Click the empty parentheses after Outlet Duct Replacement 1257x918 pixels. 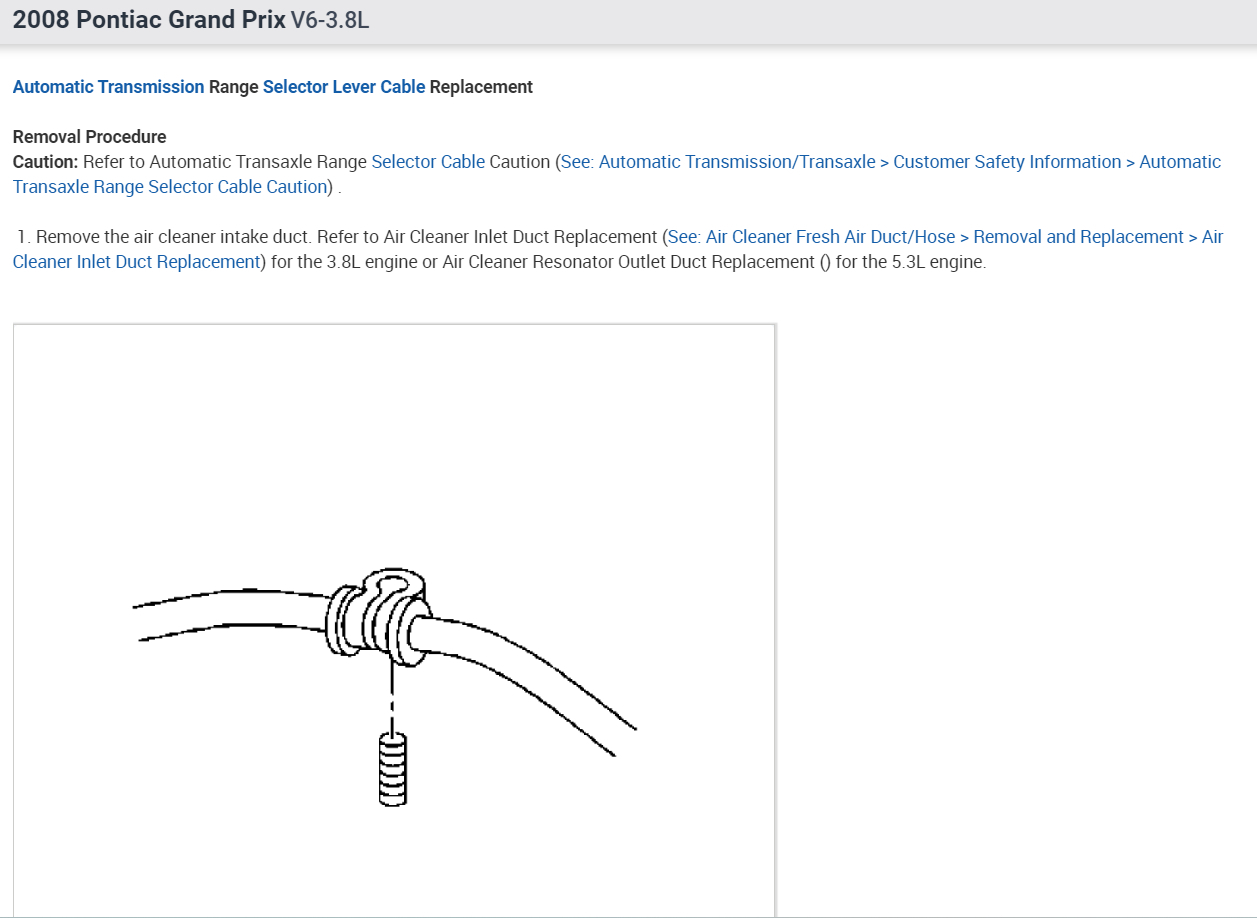tap(825, 262)
